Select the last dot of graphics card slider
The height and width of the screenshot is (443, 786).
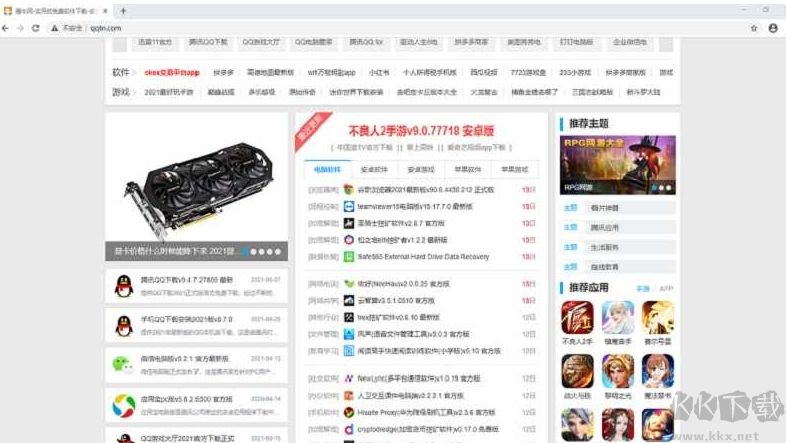tap(278, 252)
